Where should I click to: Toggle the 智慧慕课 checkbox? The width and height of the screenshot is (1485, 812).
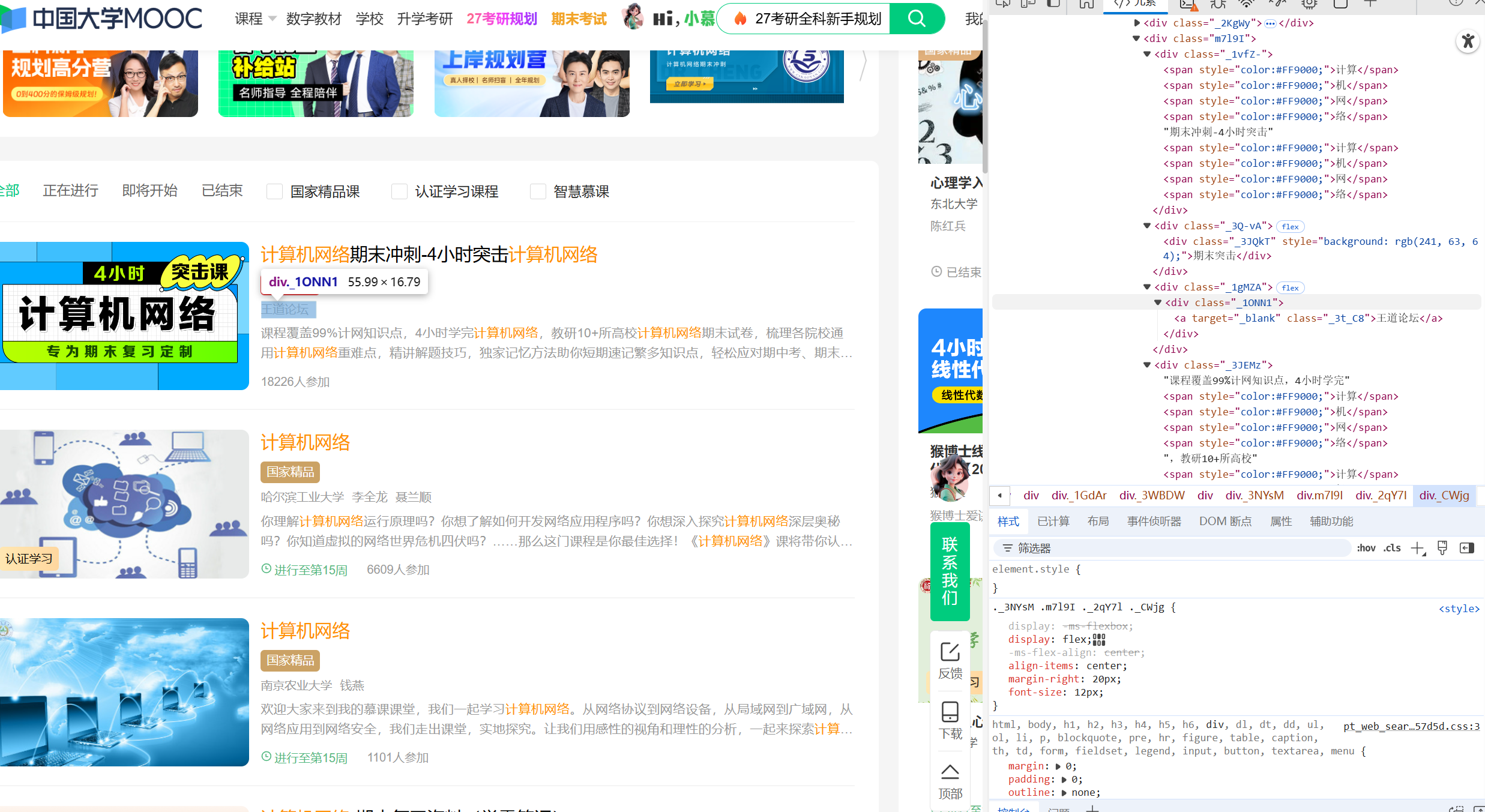[x=538, y=191]
